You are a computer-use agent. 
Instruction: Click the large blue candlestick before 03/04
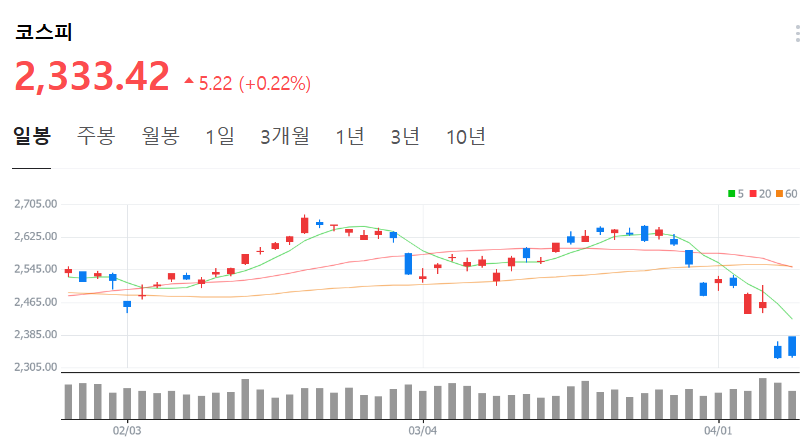point(408,264)
